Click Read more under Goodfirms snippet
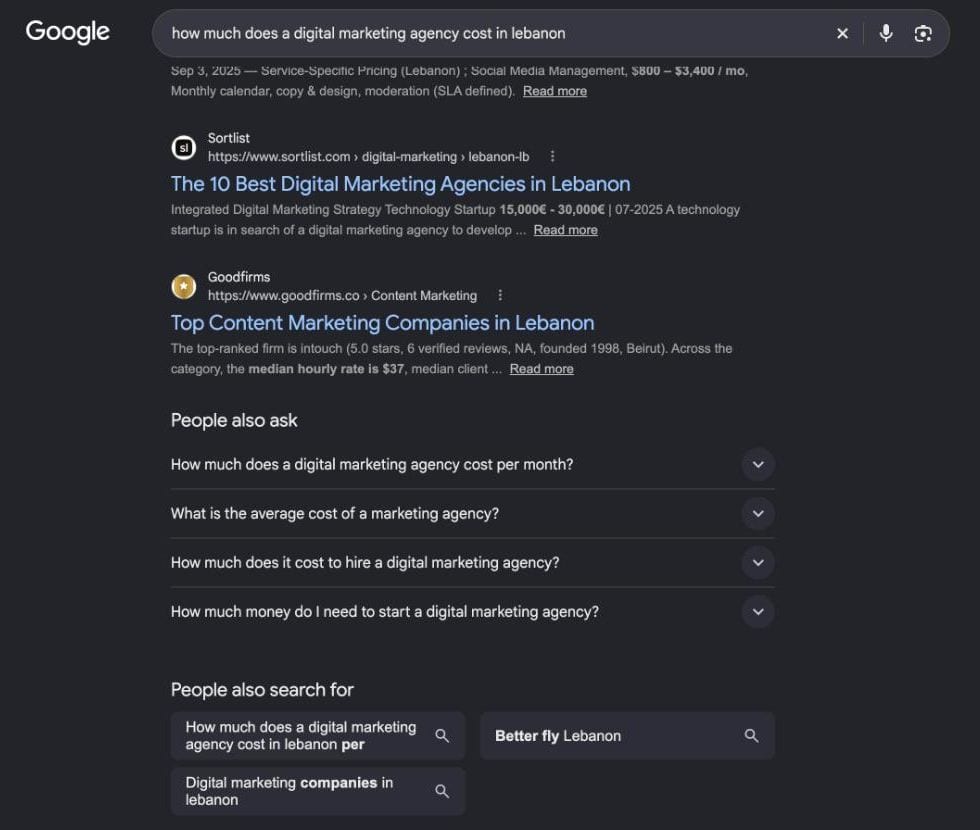Image resolution: width=980 pixels, height=830 pixels. point(541,369)
